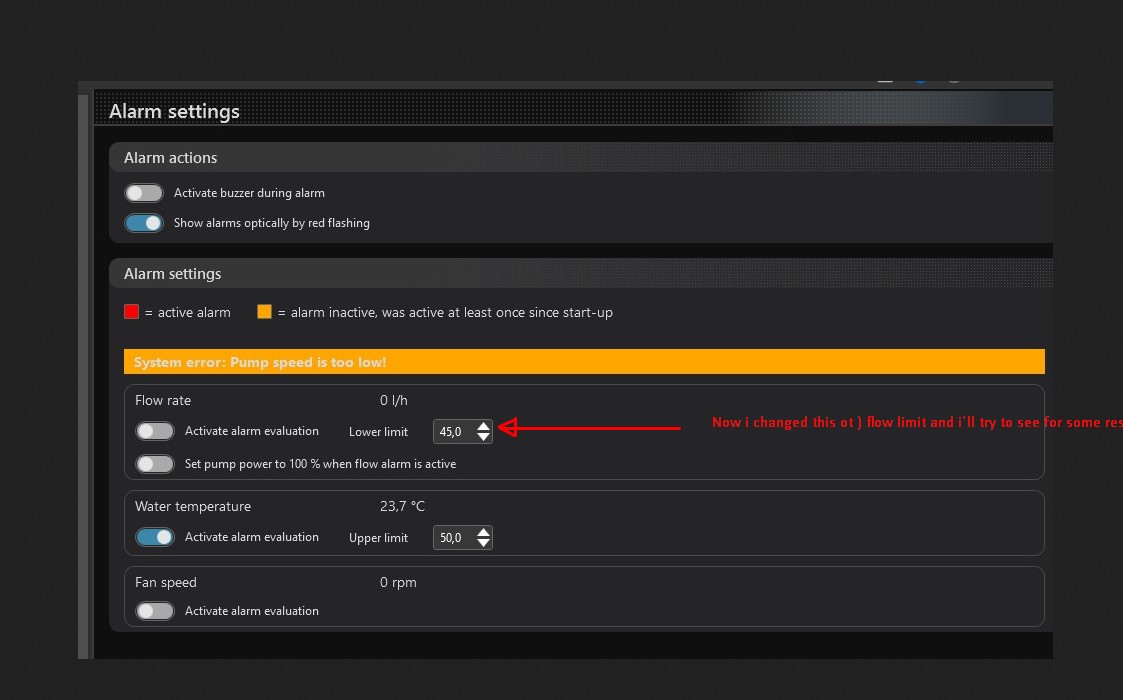Activate fan speed alarm evaluation

155,611
